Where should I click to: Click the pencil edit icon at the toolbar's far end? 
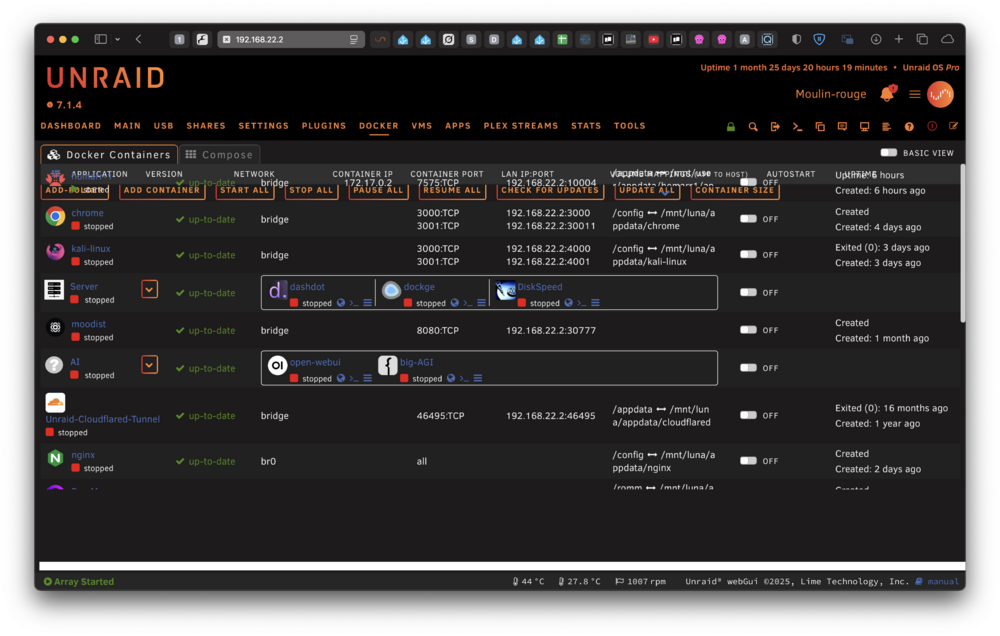tap(953, 126)
